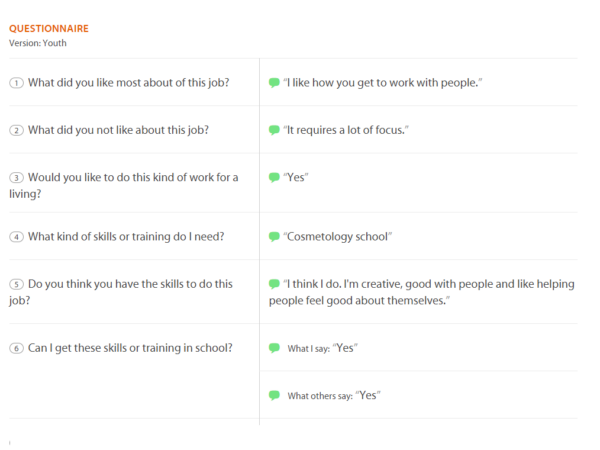
Task: Click the "Cosmetology school" answer text
Action: 338,237
